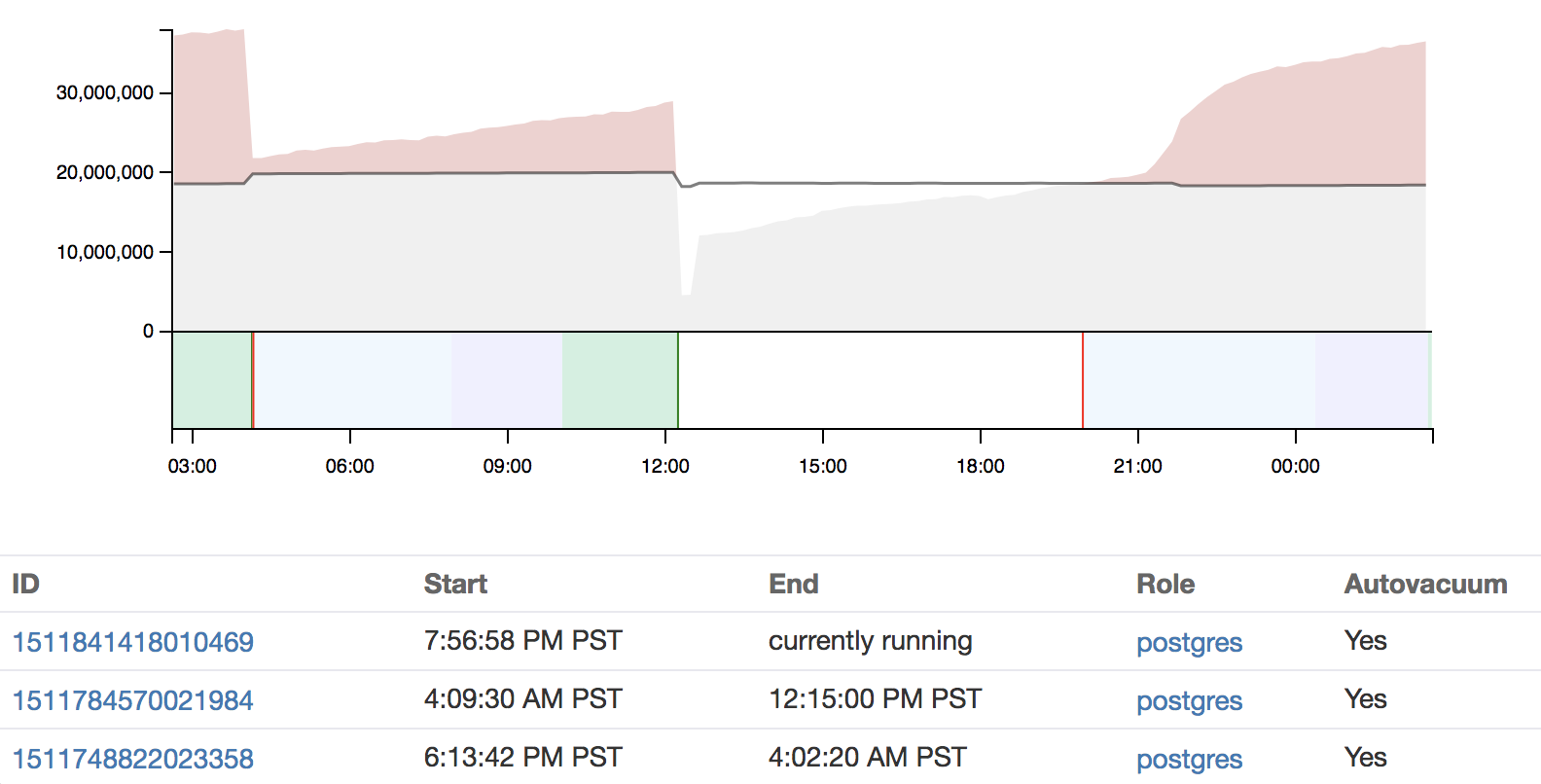Select the green phase block before 12:00

point(620,379)
